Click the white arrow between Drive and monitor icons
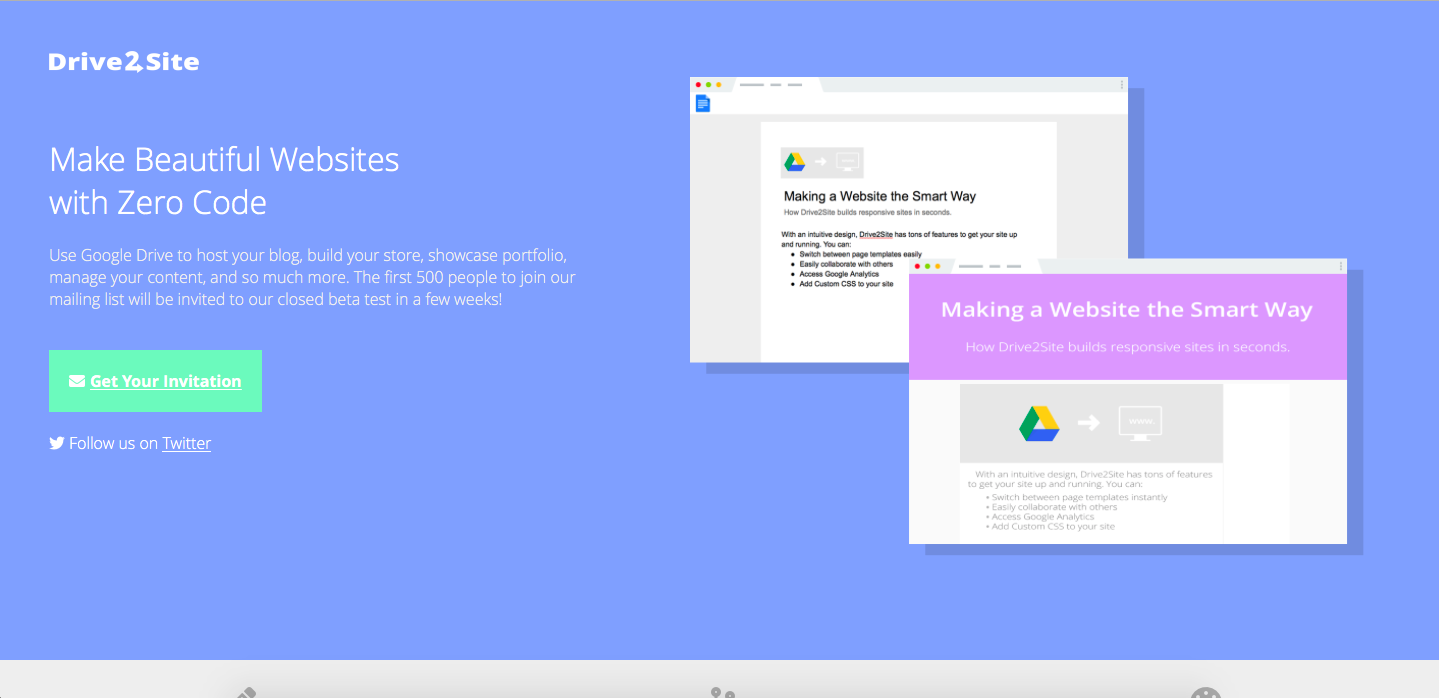The image size is (1439, 698). [x=1088, y=423]
